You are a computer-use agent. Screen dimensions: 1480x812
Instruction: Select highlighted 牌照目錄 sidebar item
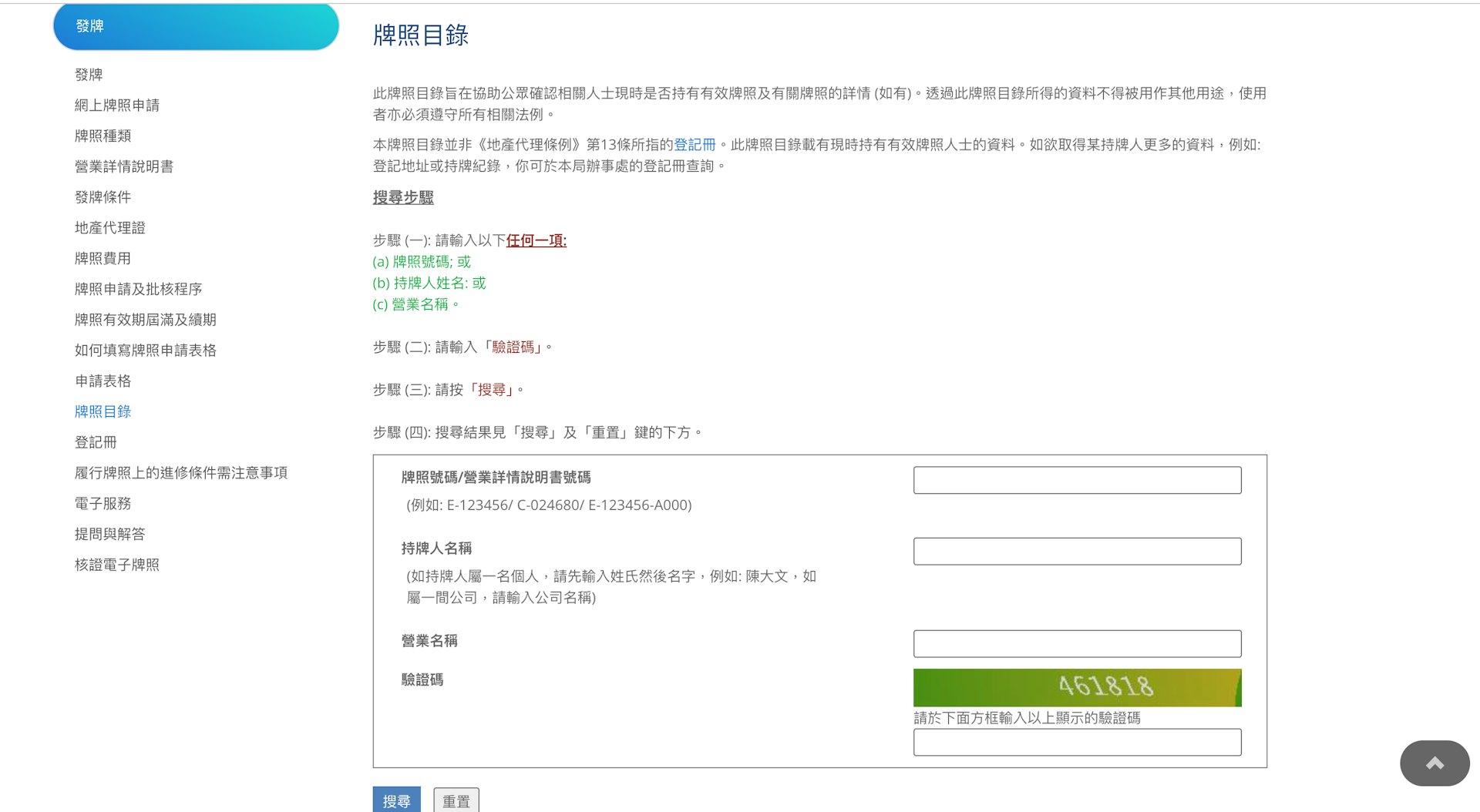click(x=103, y=412)
